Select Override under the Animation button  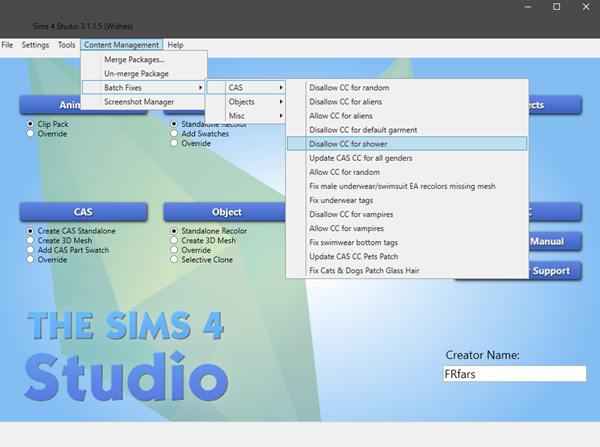[x=30, y=134]
